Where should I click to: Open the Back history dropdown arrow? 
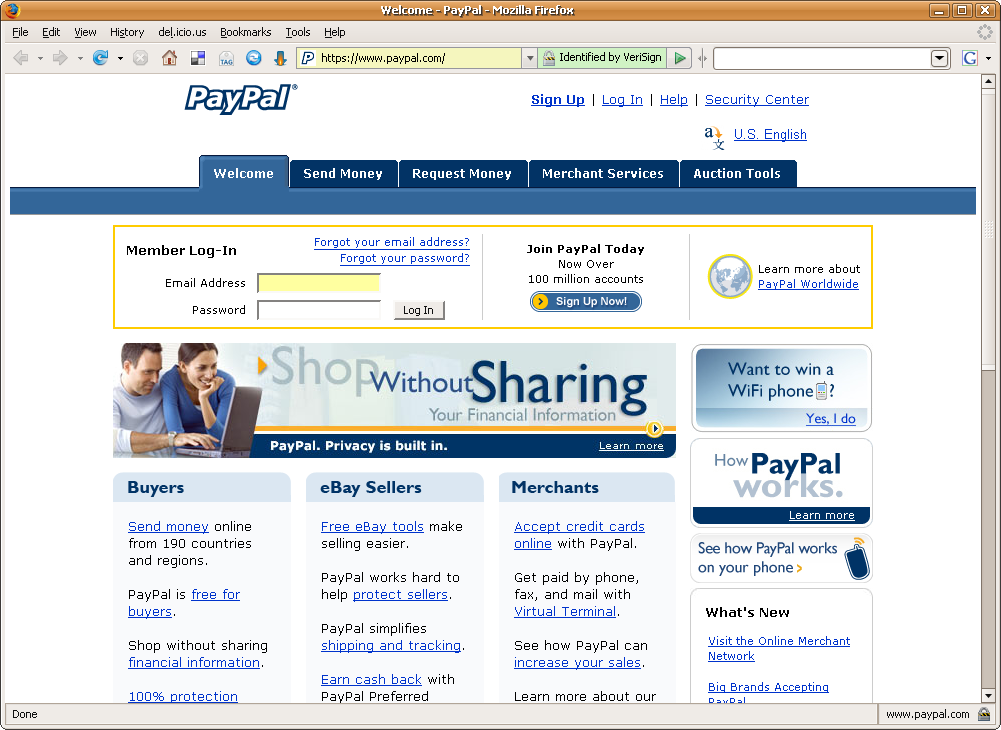coord(40,58)
